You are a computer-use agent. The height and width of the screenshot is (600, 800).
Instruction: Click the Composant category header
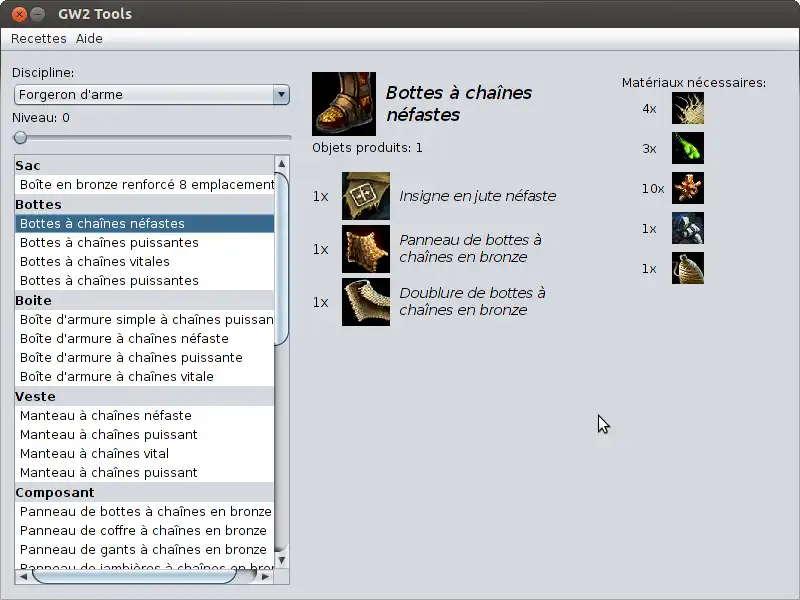[144, 492]
